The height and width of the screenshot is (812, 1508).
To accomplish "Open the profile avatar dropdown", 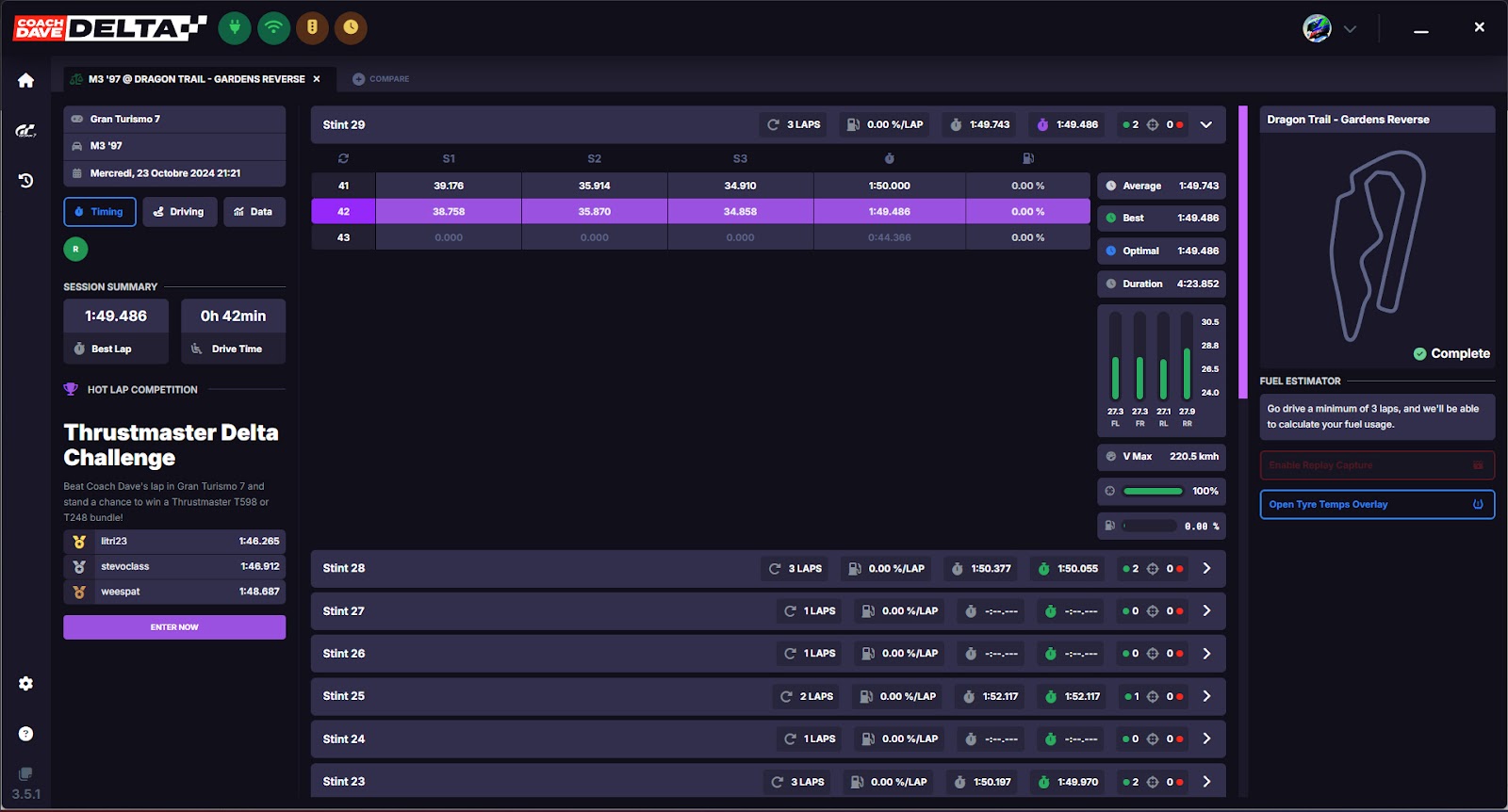I will (x=1330, y=28).
